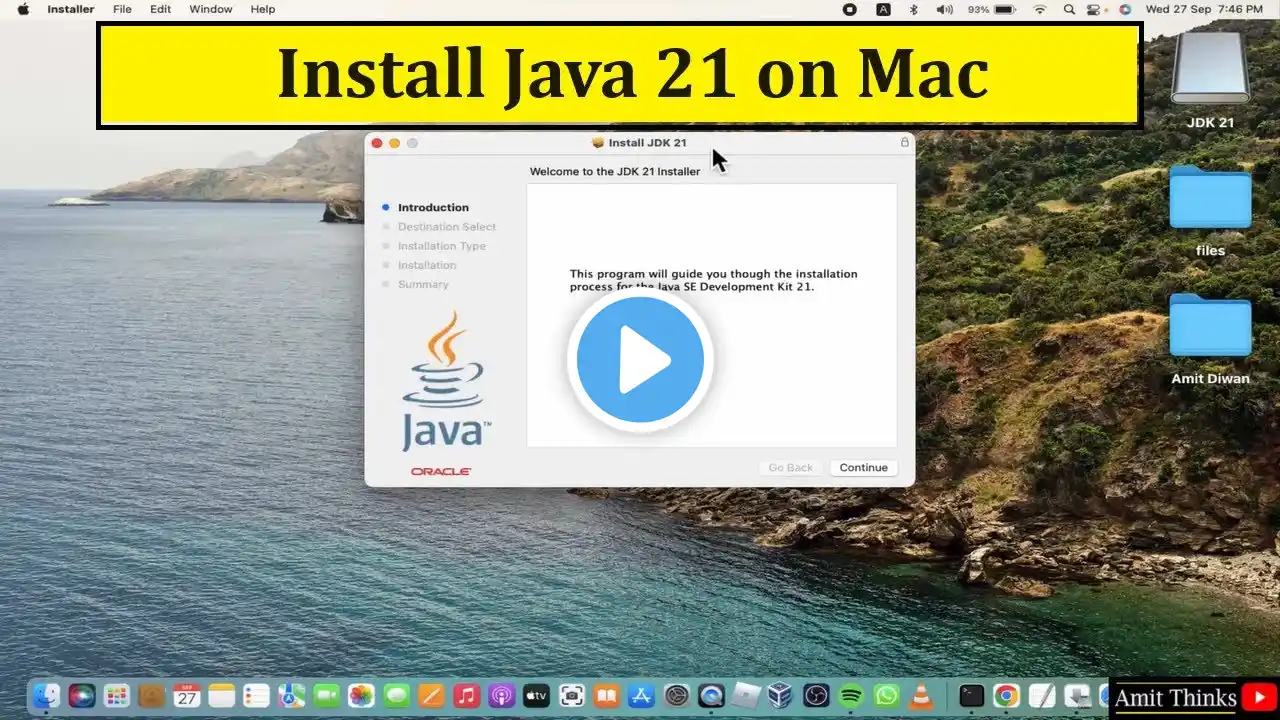This screenshot has height=720, width=1280.
Task: Click the greyed-out Go Back button
Action: (x=791, y=468)
